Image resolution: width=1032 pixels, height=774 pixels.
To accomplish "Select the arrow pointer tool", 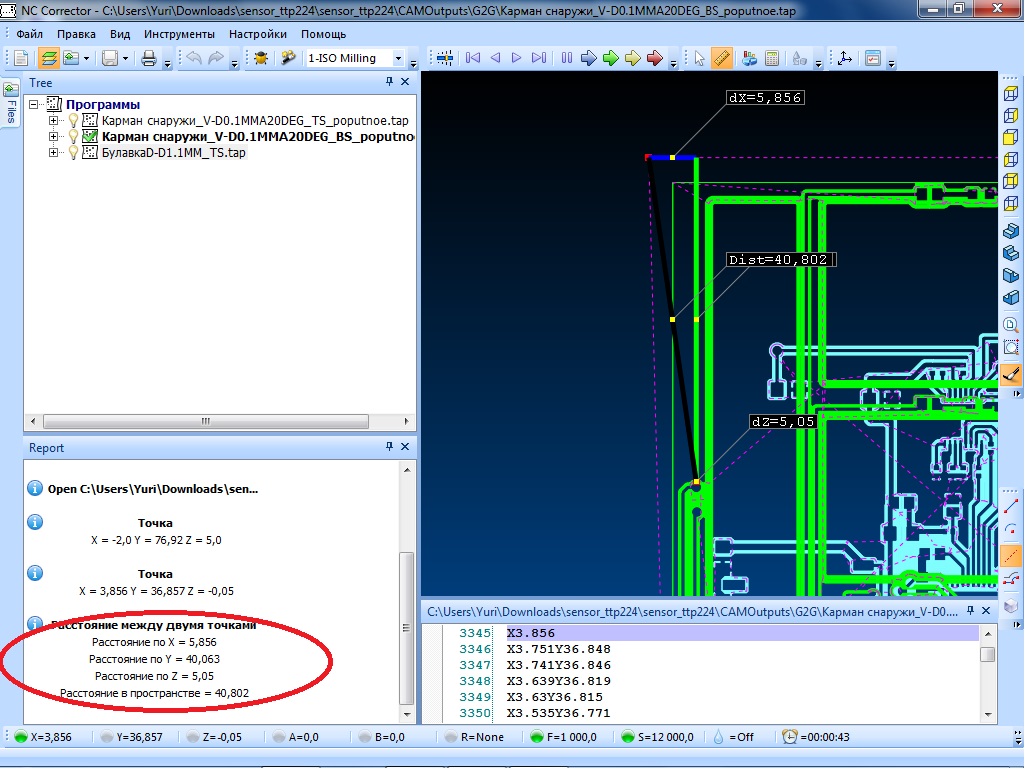I will point(700,58).
